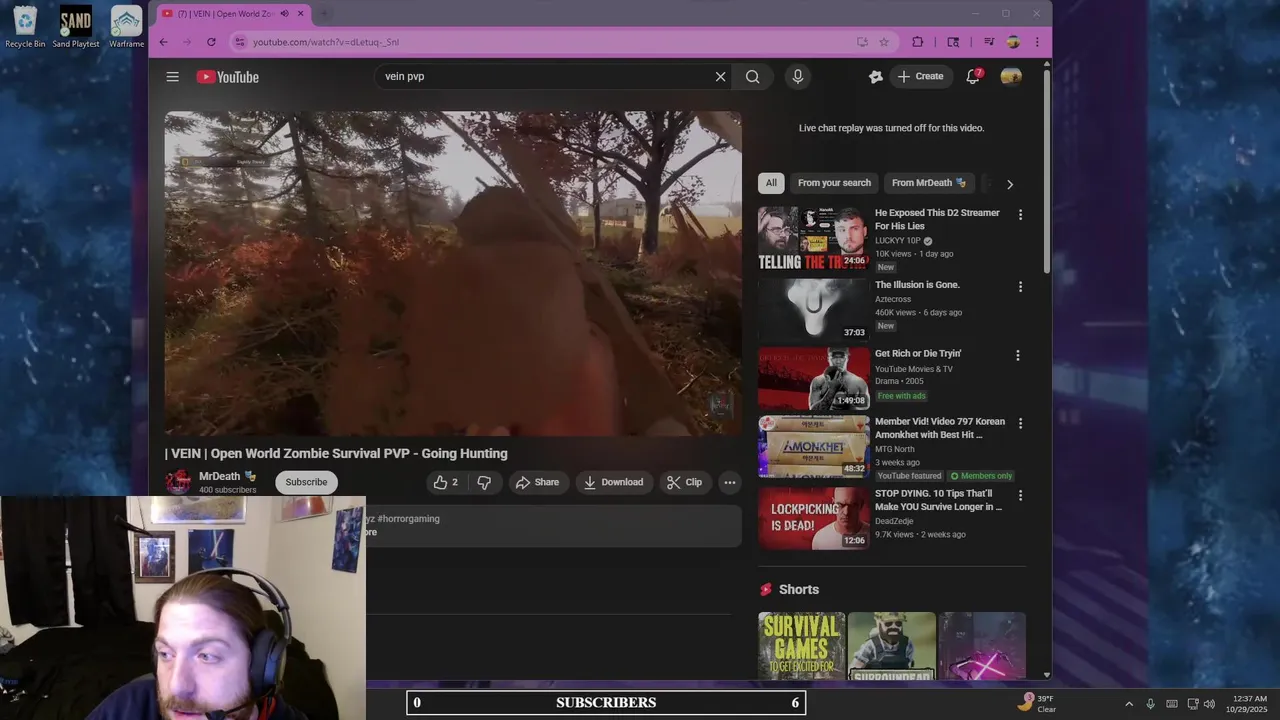Image resolution: width=1280 pixels, height=720 pixels.
Task: Open Sand Playtest desktop shortcut
Action: pos(76,27)
